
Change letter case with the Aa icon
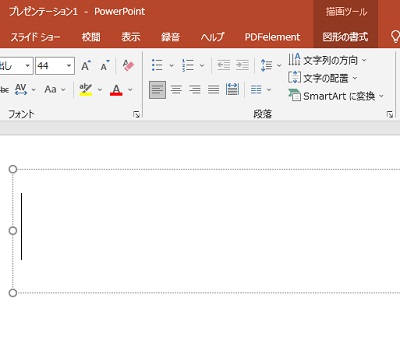[50, 89]
